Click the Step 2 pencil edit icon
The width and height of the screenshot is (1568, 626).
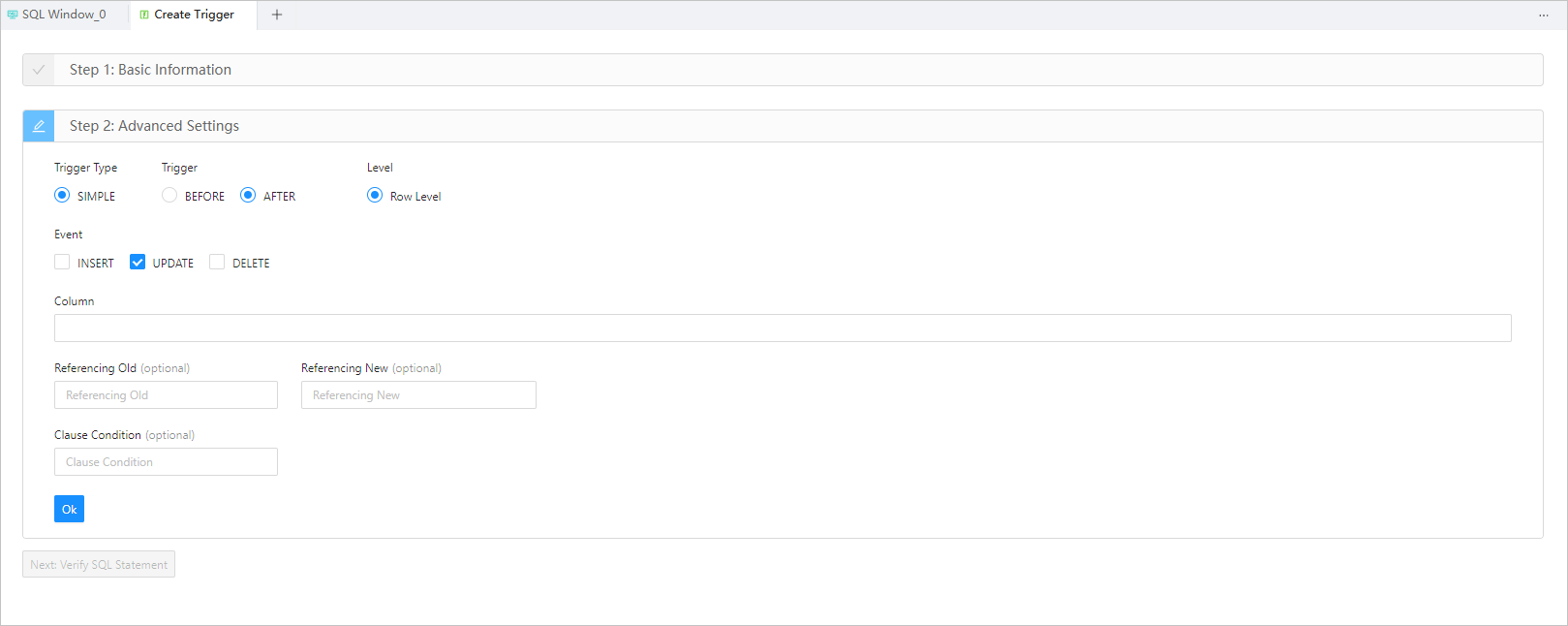coord(39,126)
